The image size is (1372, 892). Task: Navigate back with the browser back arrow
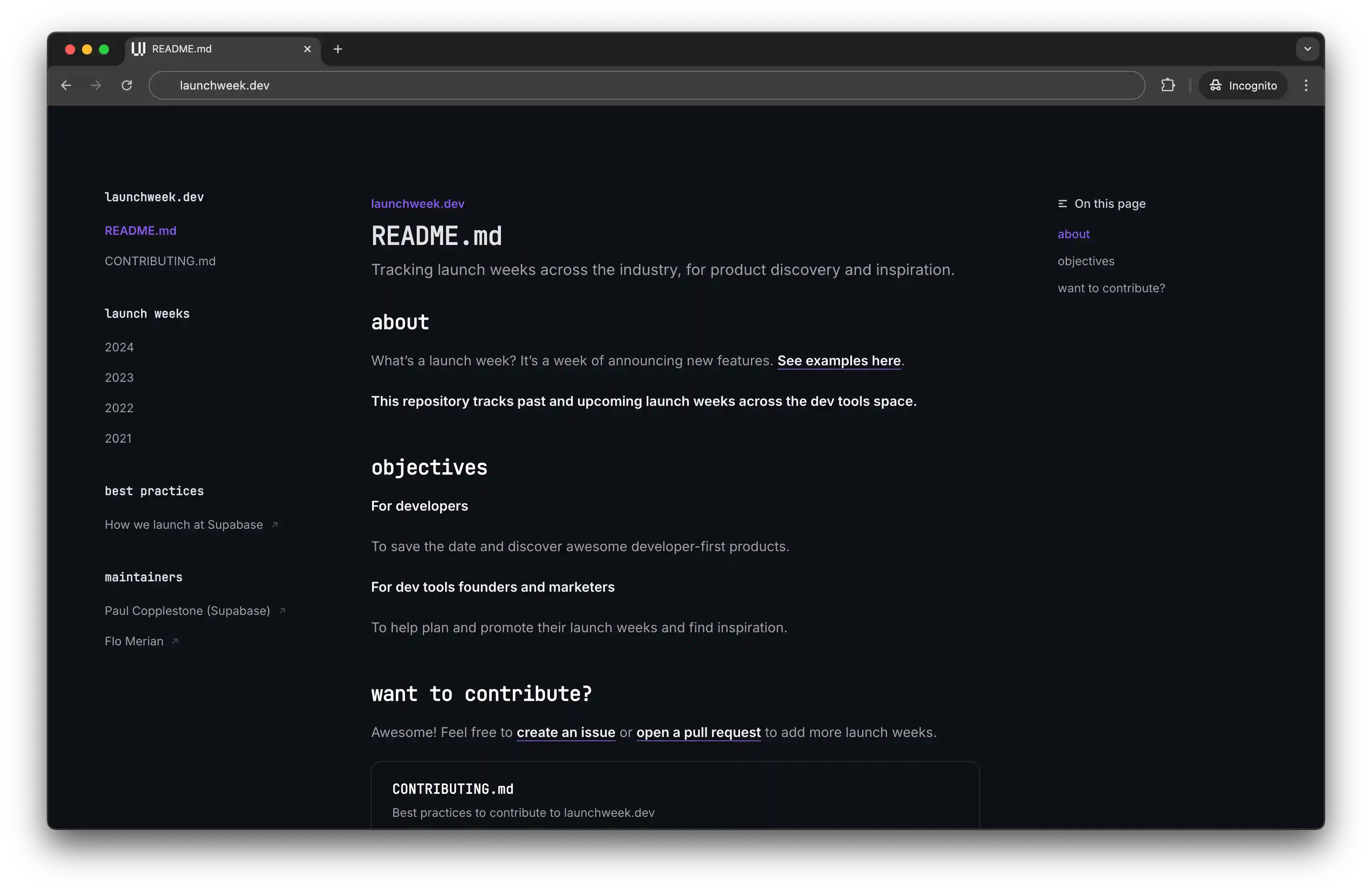pos(66,85)
